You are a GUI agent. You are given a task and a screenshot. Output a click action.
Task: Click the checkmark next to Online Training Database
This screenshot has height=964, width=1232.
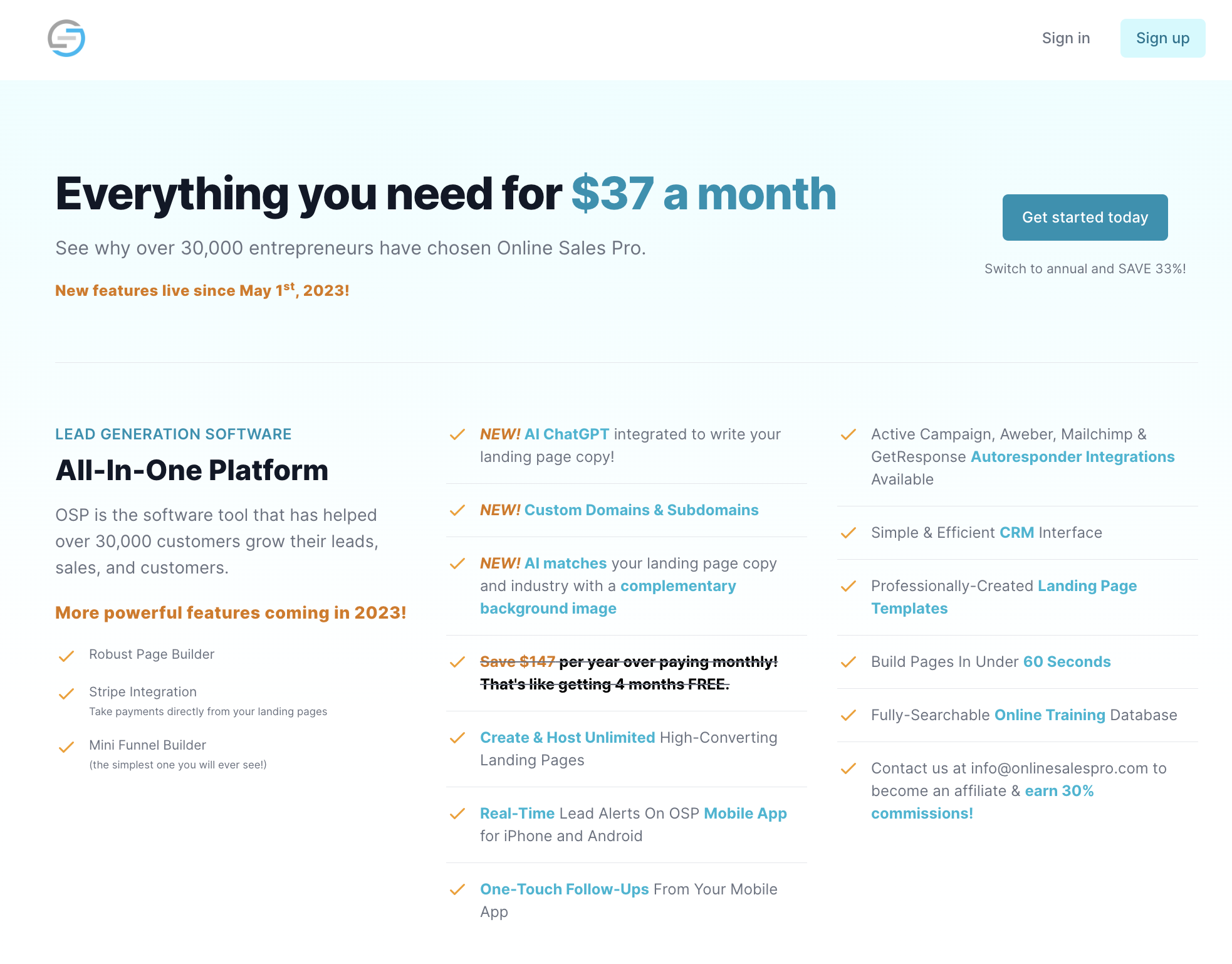tap(848, 715)
